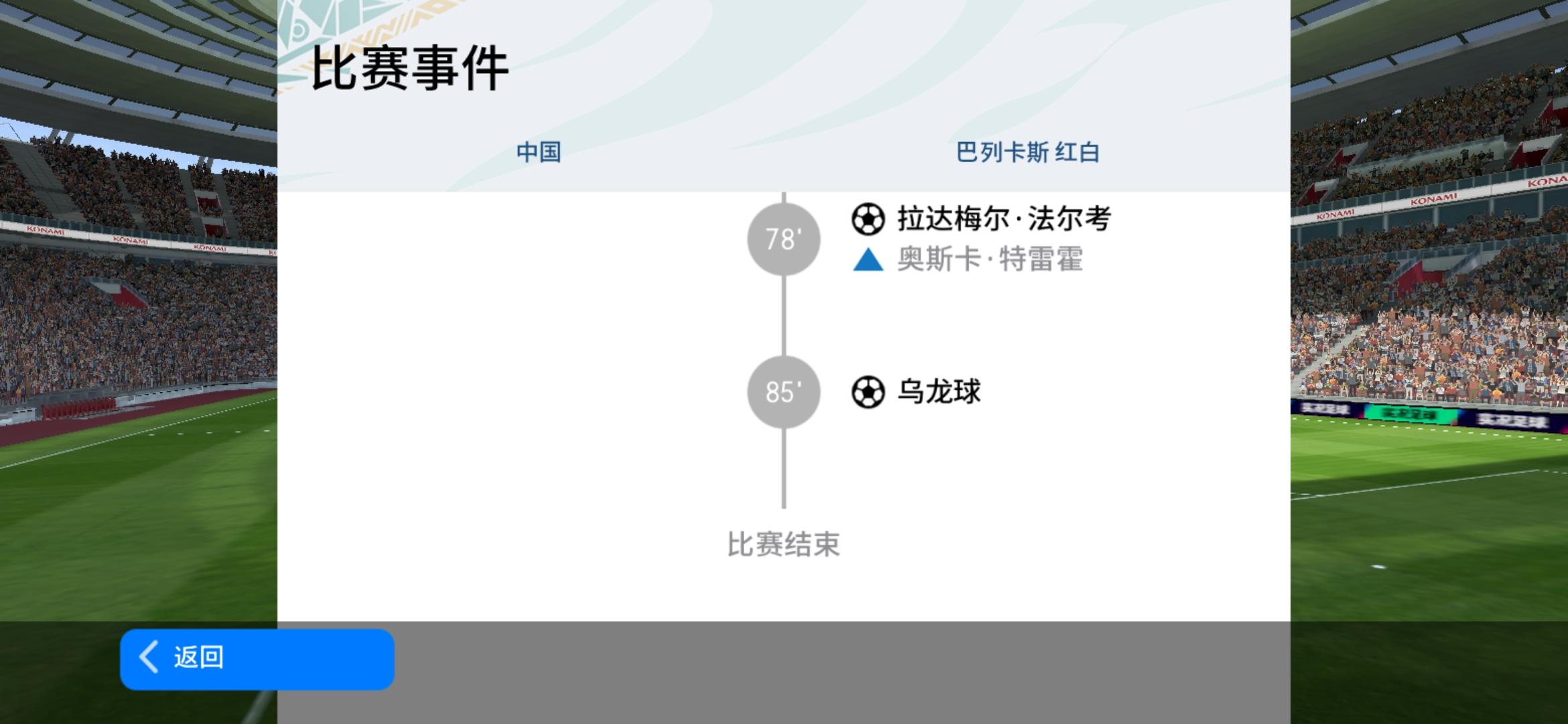Click the goal ball icon beside 拉达梅尔·法尔考
The image size is (1568, 724).
(x=868, y=219)
